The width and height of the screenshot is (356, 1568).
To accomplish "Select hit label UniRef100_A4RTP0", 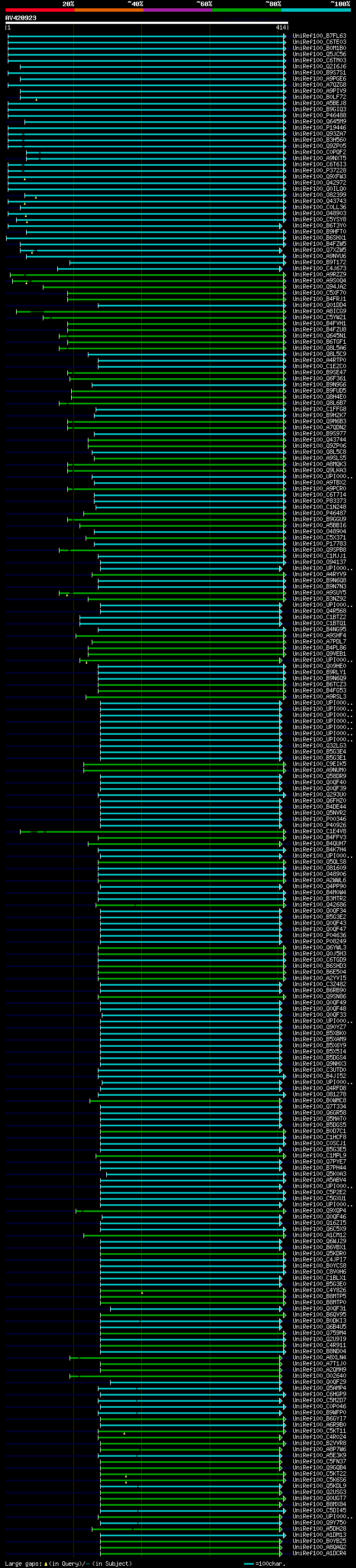I will 319,360.
